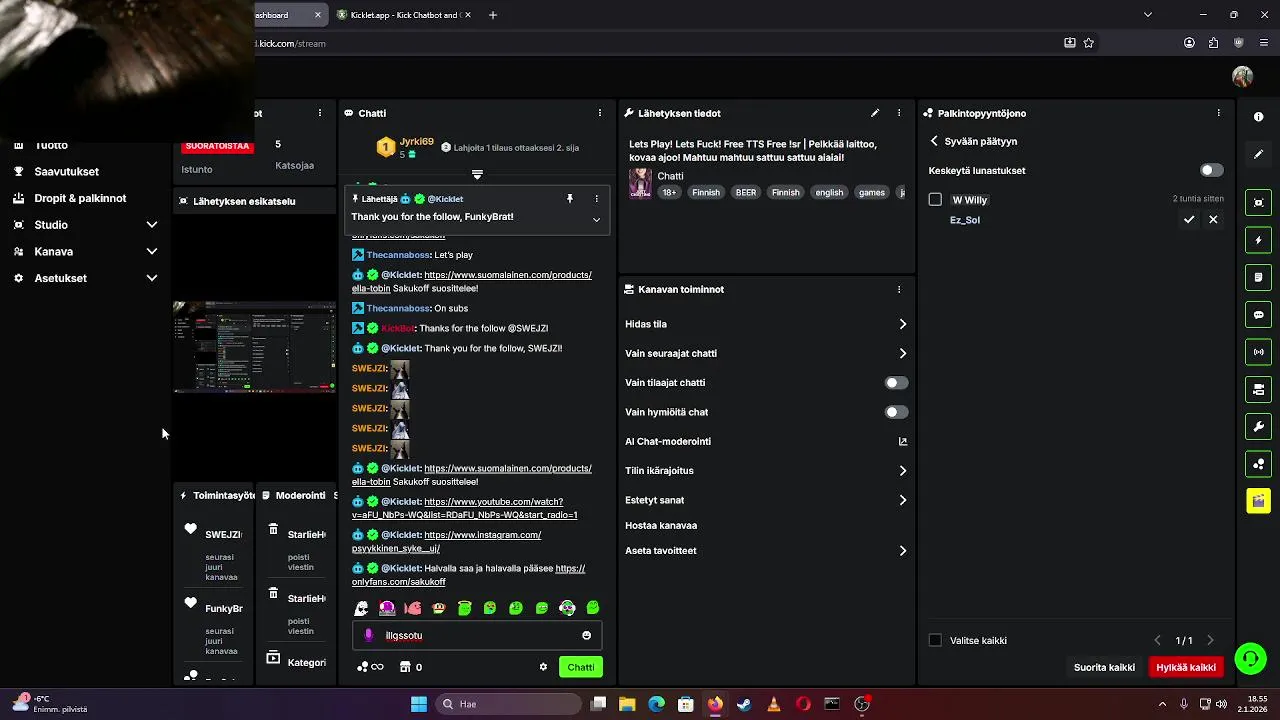Open Kanavan toiminnot three-dot menu
This screenshot has width=1280, height=720.
coord(899,289)
